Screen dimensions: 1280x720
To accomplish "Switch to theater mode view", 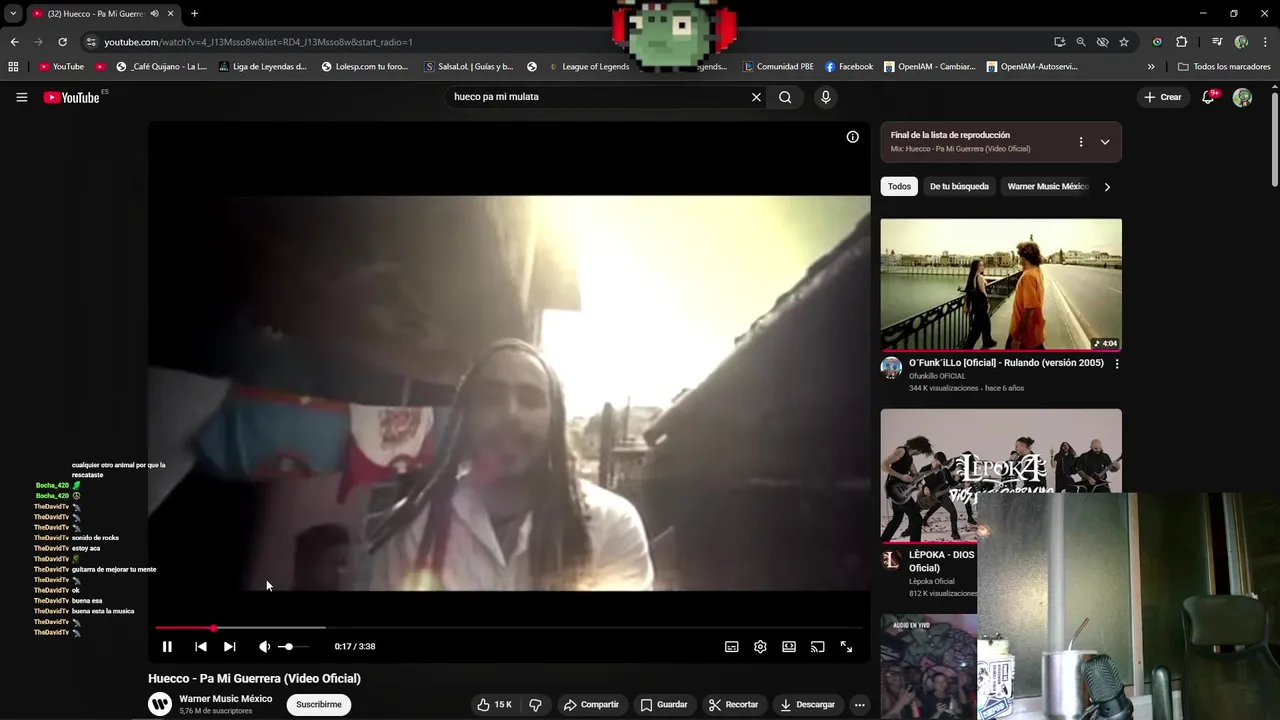I will (789, 647).
